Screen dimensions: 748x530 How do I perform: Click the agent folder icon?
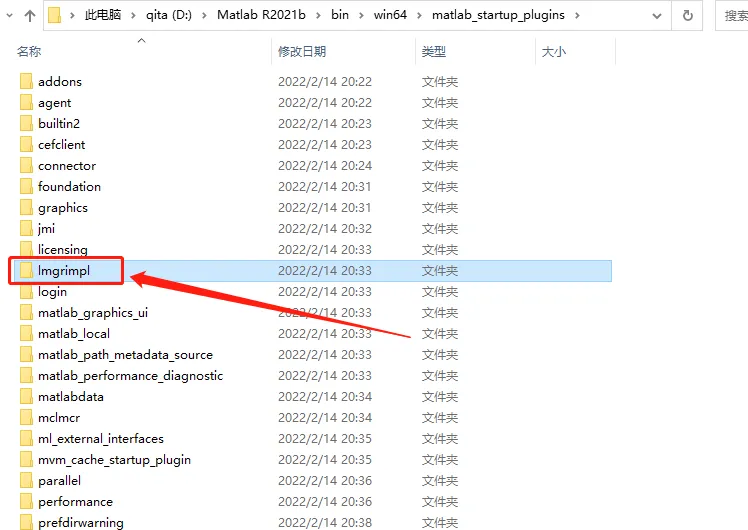(26, 102)
